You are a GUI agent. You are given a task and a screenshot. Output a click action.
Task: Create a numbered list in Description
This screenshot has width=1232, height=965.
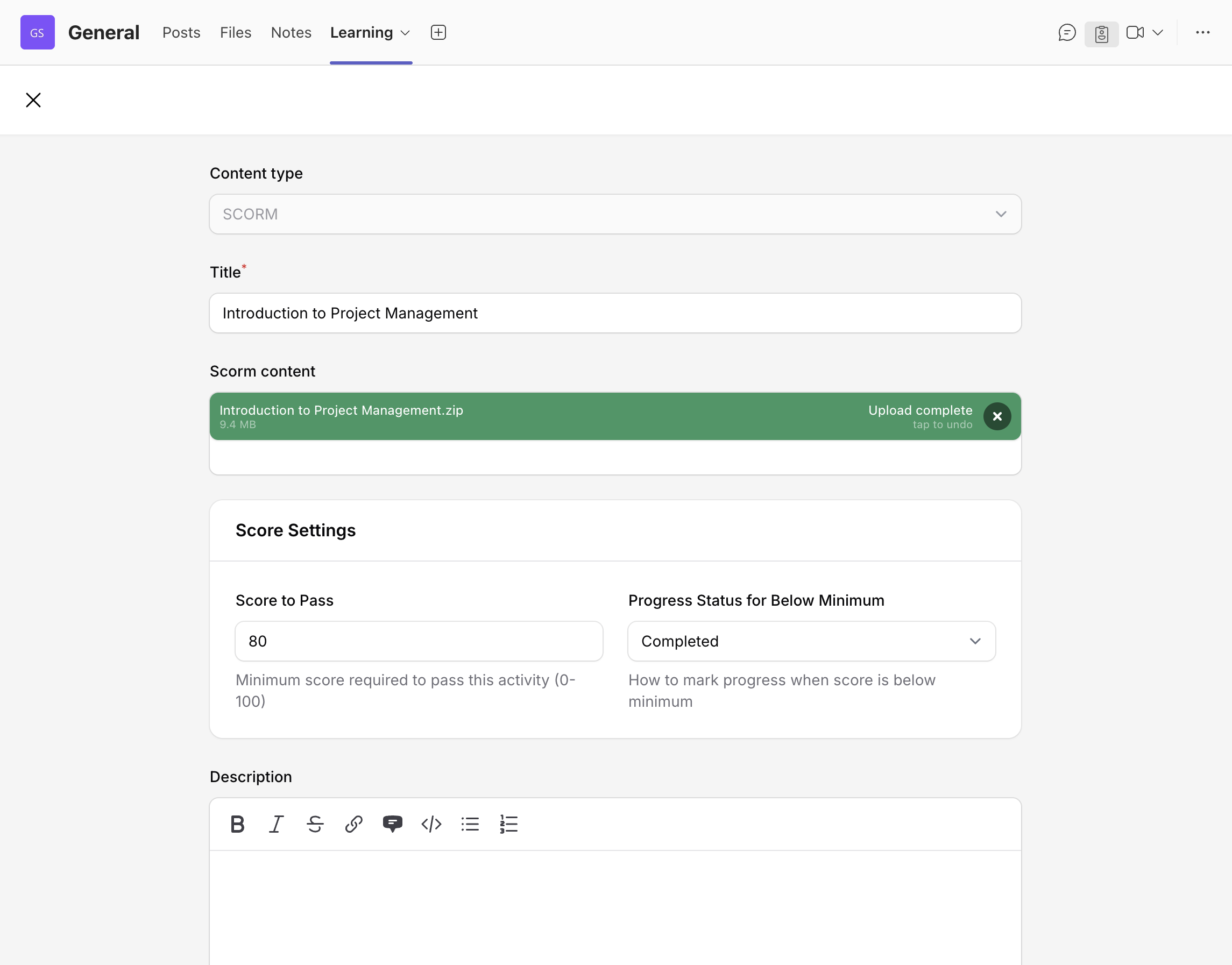(508, 824)
